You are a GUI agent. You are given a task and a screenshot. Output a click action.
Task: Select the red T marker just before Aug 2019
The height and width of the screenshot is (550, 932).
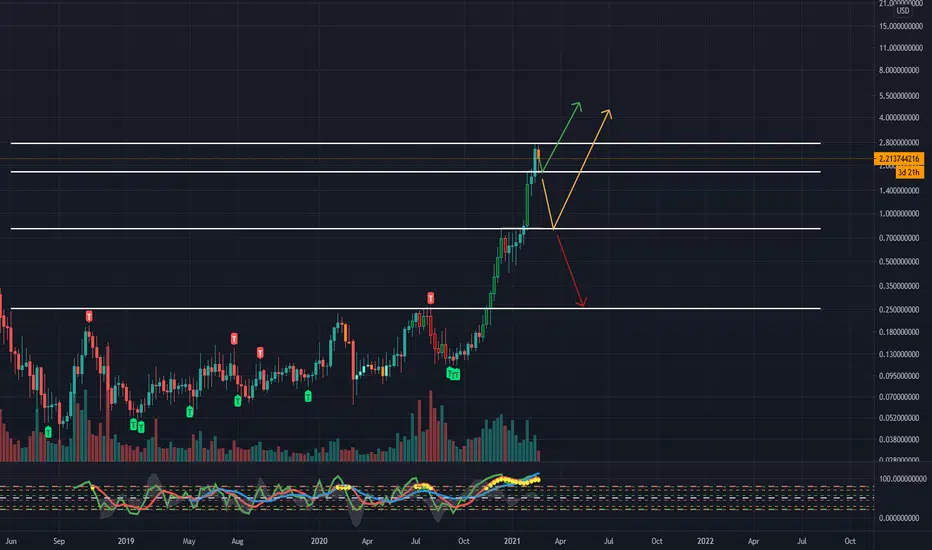[234, 339]
